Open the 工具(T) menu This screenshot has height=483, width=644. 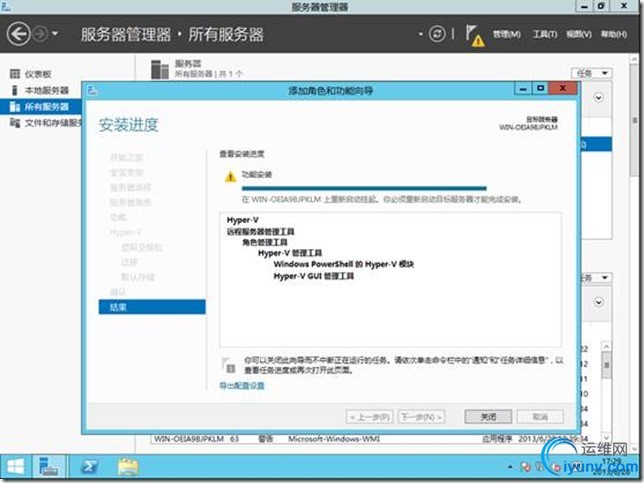[545, 34]
